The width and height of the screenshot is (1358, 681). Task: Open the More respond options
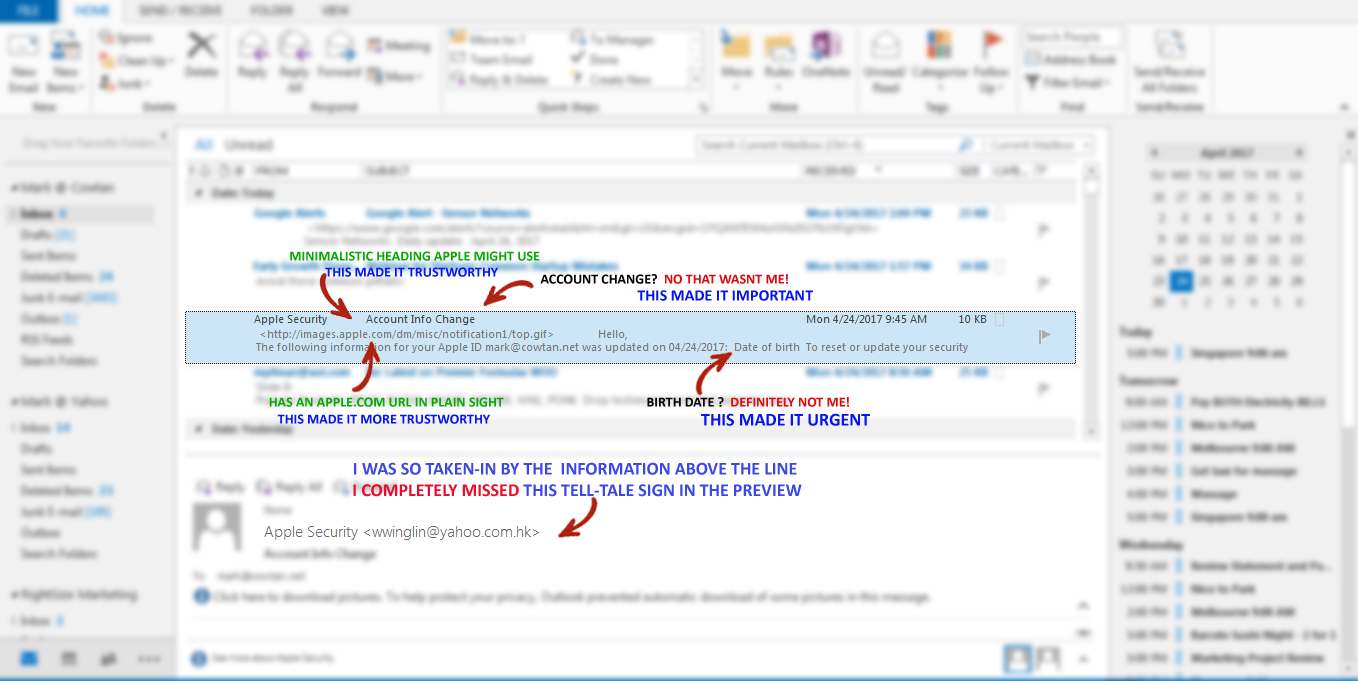click(394, 76)
